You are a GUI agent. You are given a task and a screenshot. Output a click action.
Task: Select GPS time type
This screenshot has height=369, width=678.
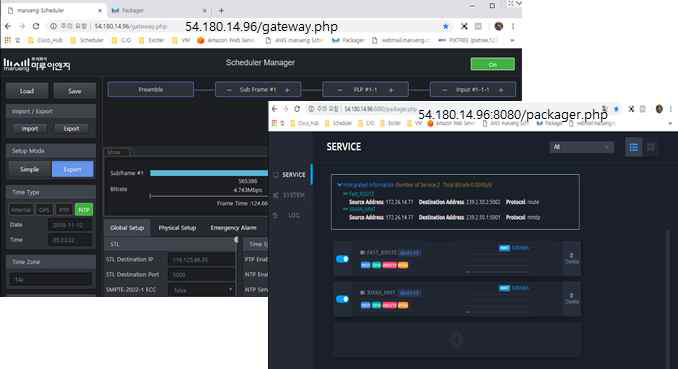(44, 210)
